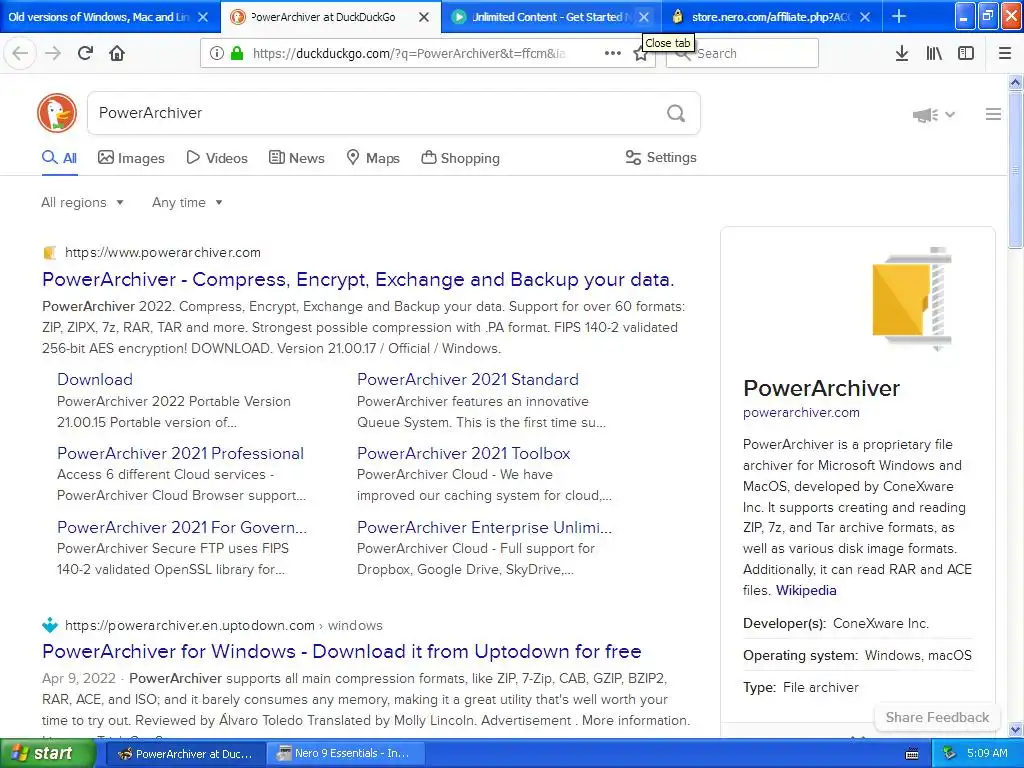Reload the current page

pyautogui.click(x=85, y=53)
